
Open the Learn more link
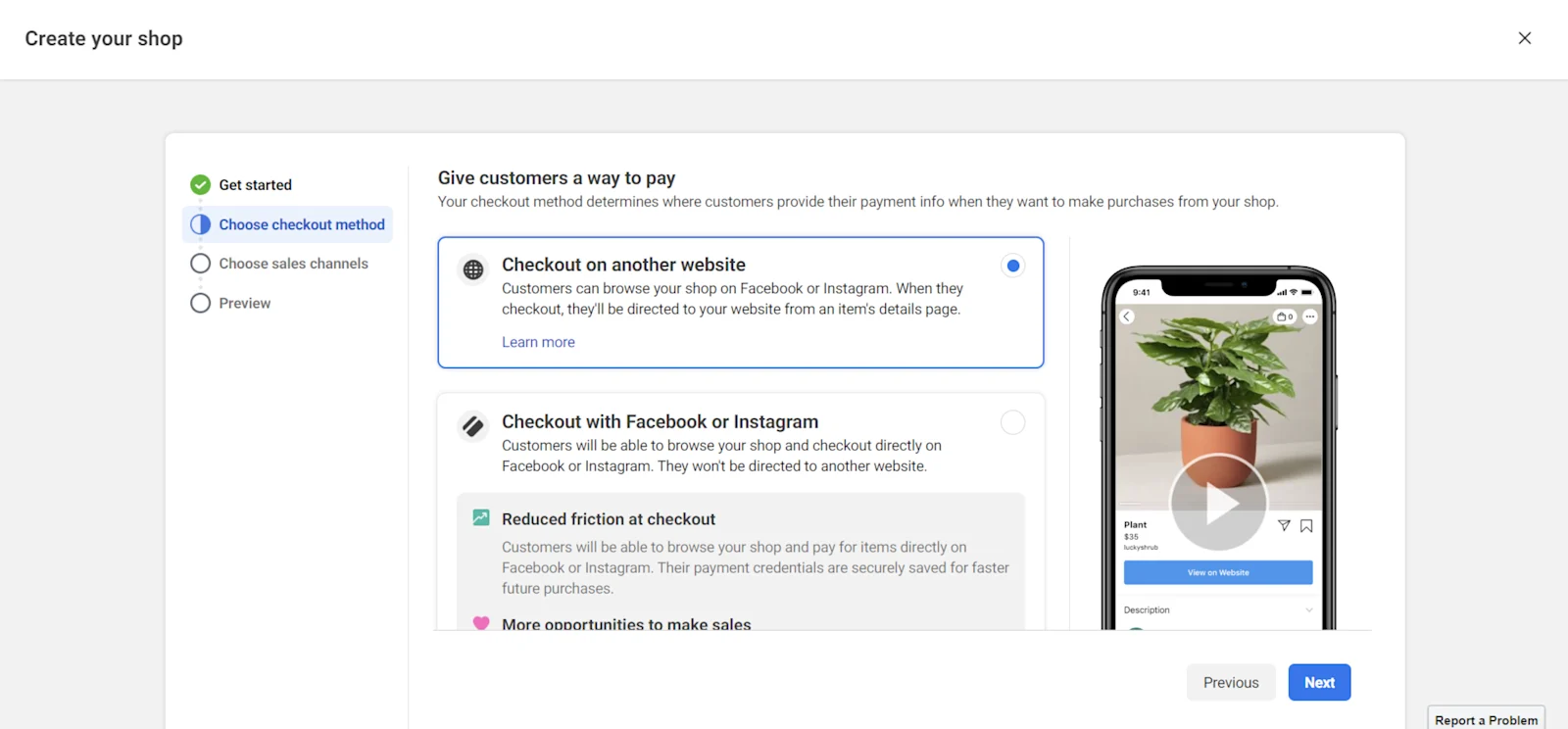(x=537, y=341)
